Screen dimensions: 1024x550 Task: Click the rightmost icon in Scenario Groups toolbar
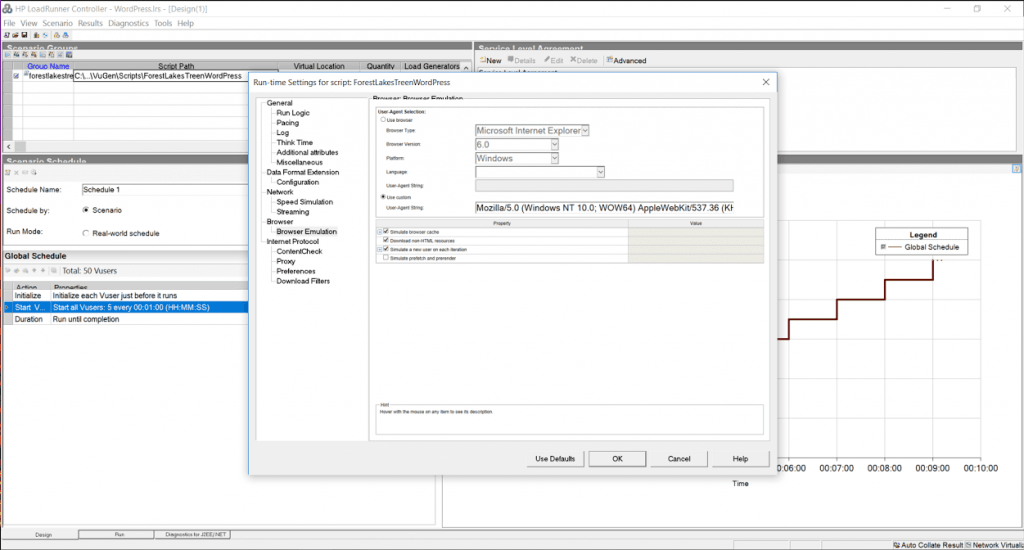coord(69,55)
